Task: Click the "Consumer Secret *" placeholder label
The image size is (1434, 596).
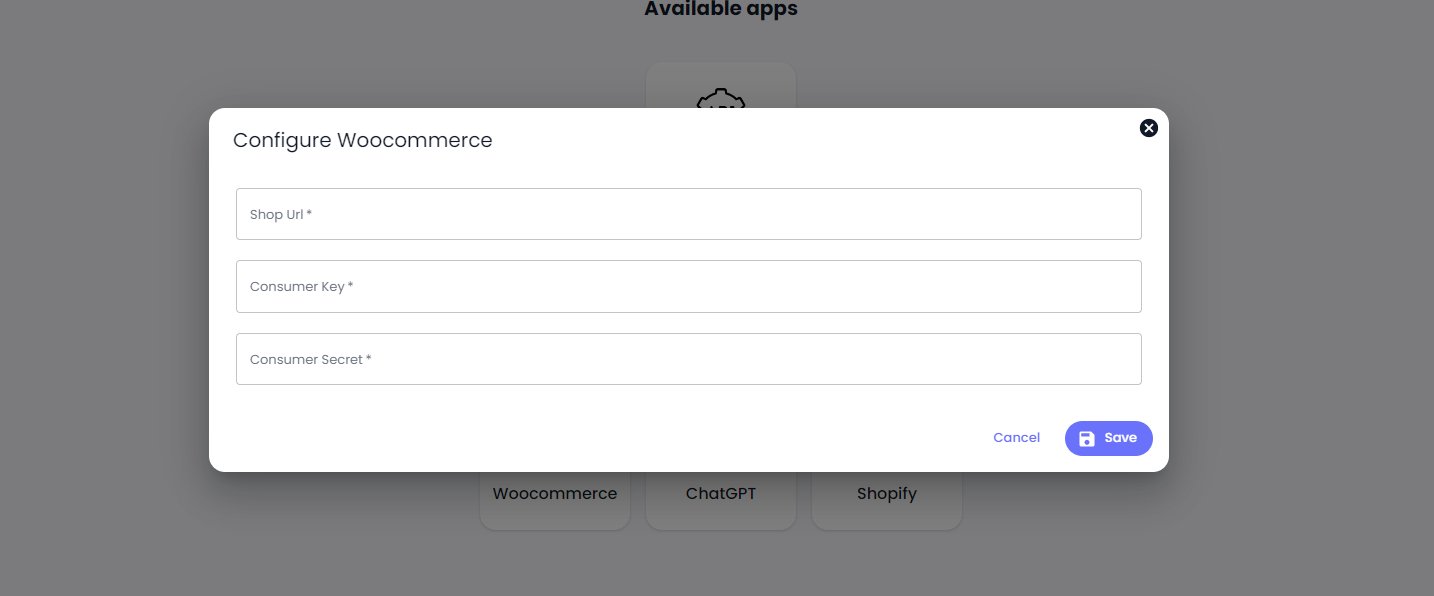Action: click(310, 360)
